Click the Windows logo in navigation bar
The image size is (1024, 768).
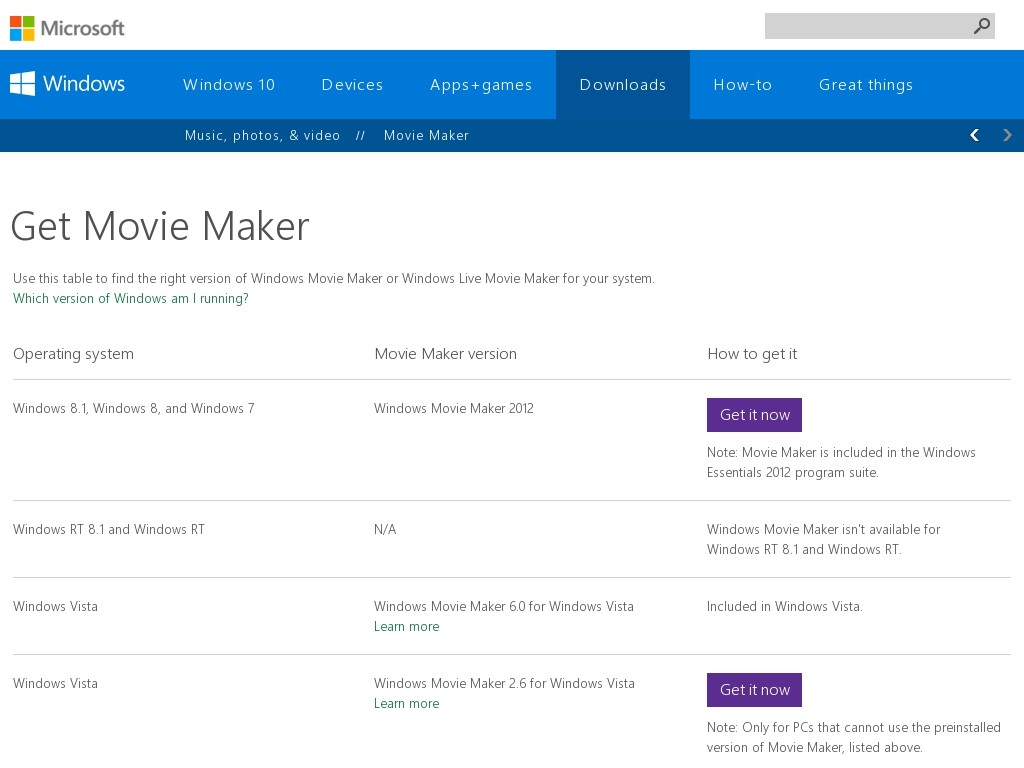67,84
